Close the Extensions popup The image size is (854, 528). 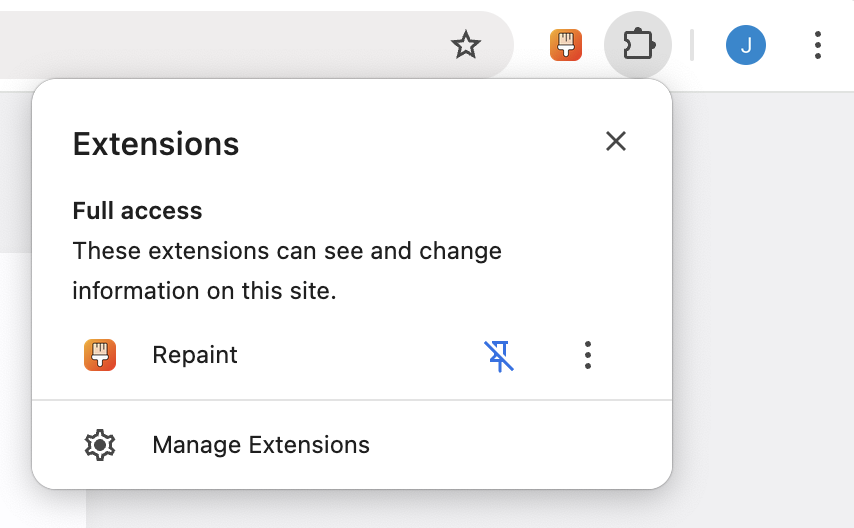pos(616,141)
